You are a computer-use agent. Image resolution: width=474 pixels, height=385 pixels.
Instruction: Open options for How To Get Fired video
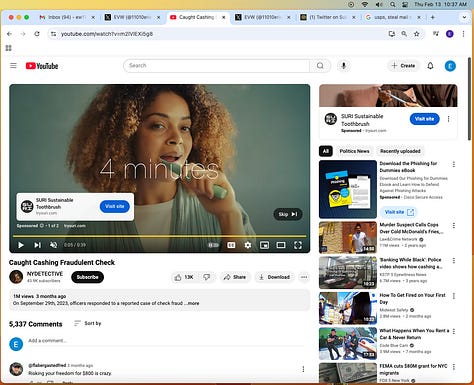tap(454, 296)
